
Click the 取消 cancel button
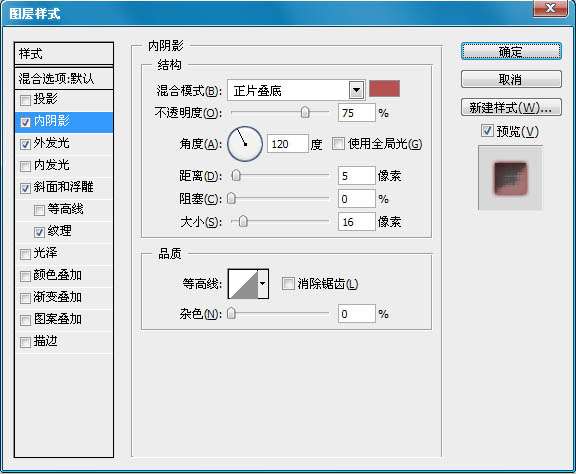(x=511, y=79)
